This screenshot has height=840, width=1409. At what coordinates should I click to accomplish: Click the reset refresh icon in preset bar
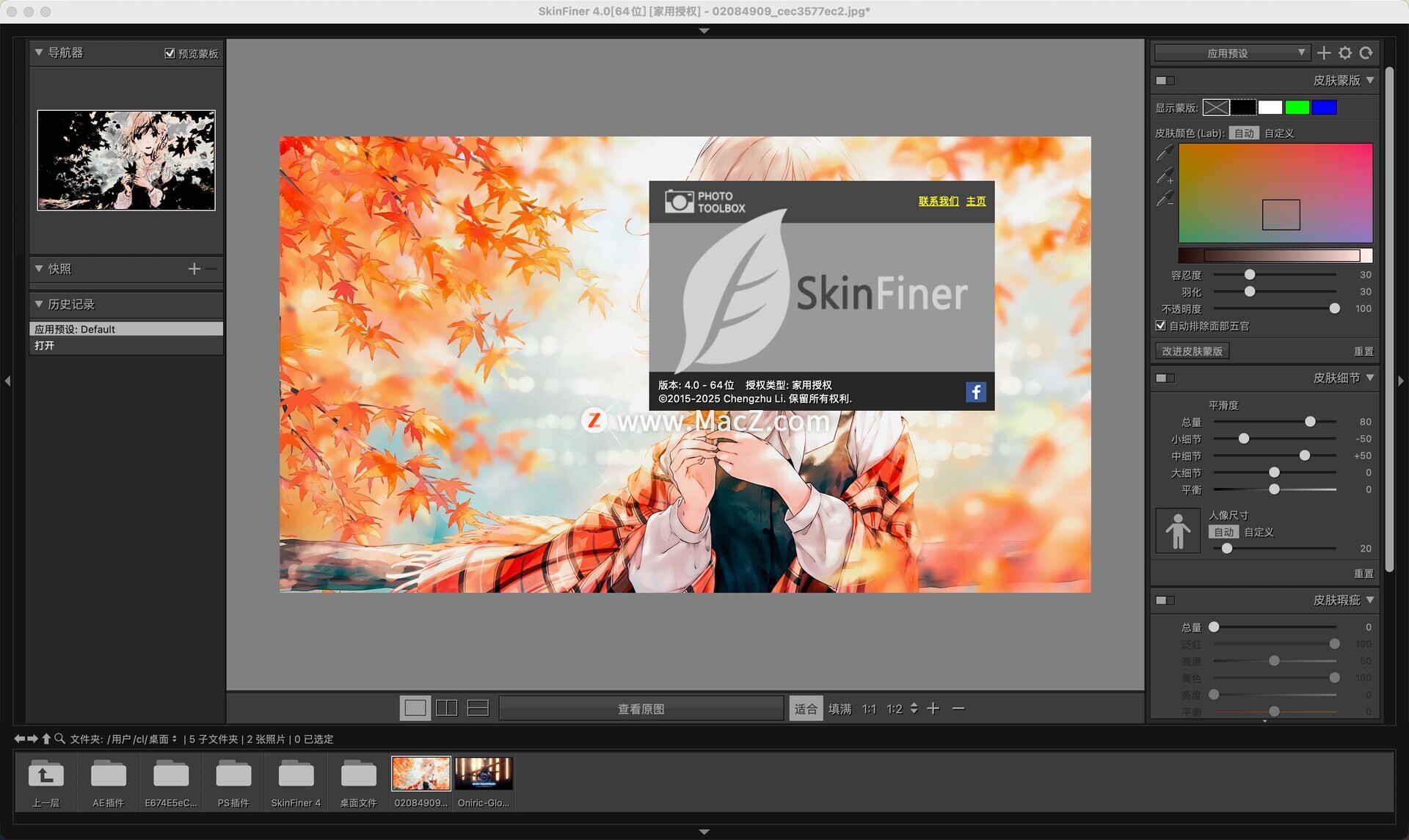click(x=1366, y=53)
